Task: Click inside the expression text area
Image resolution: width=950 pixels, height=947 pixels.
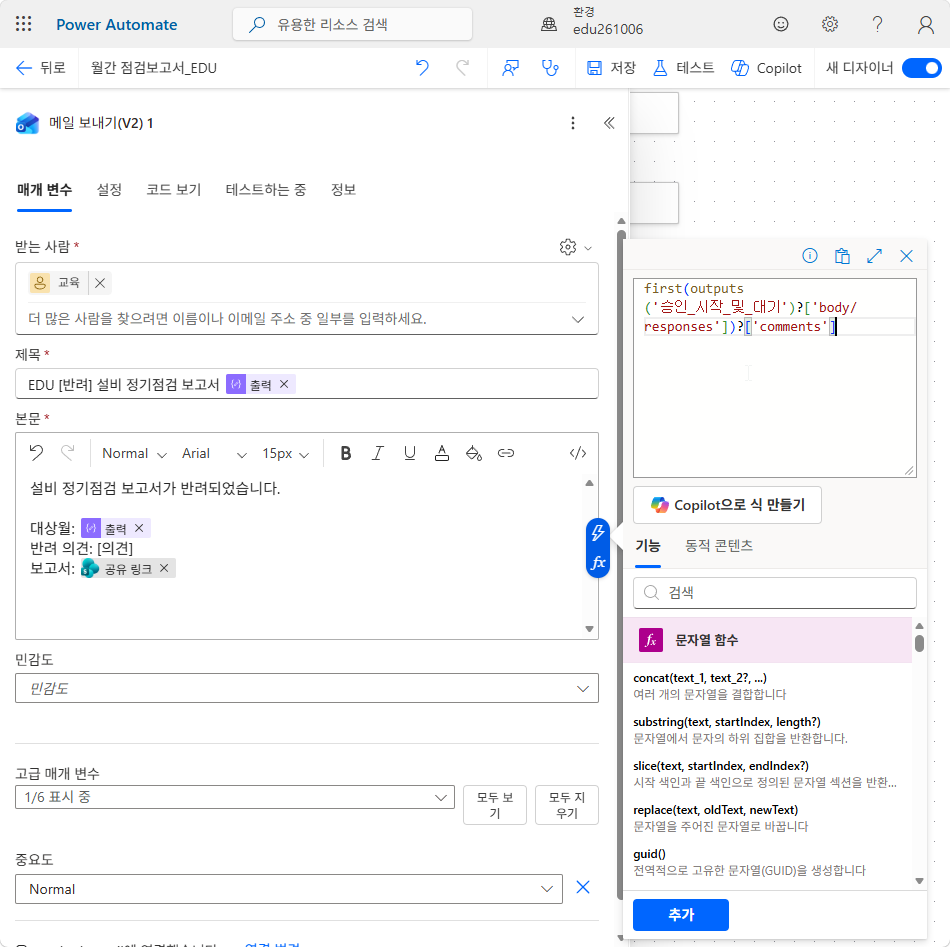Action: pyautogui.click(x=774, y=378)
